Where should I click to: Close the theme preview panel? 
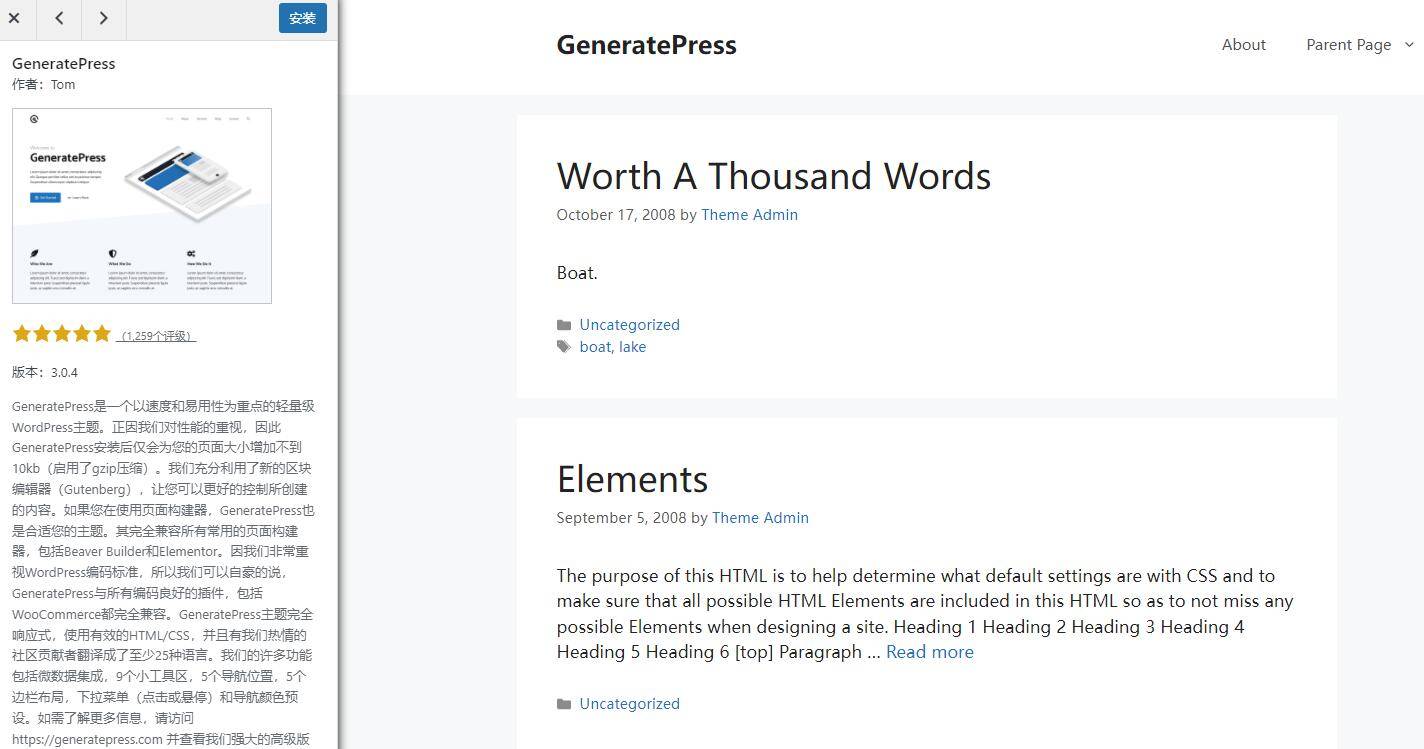pyautogui.click(x=15, y=18)
